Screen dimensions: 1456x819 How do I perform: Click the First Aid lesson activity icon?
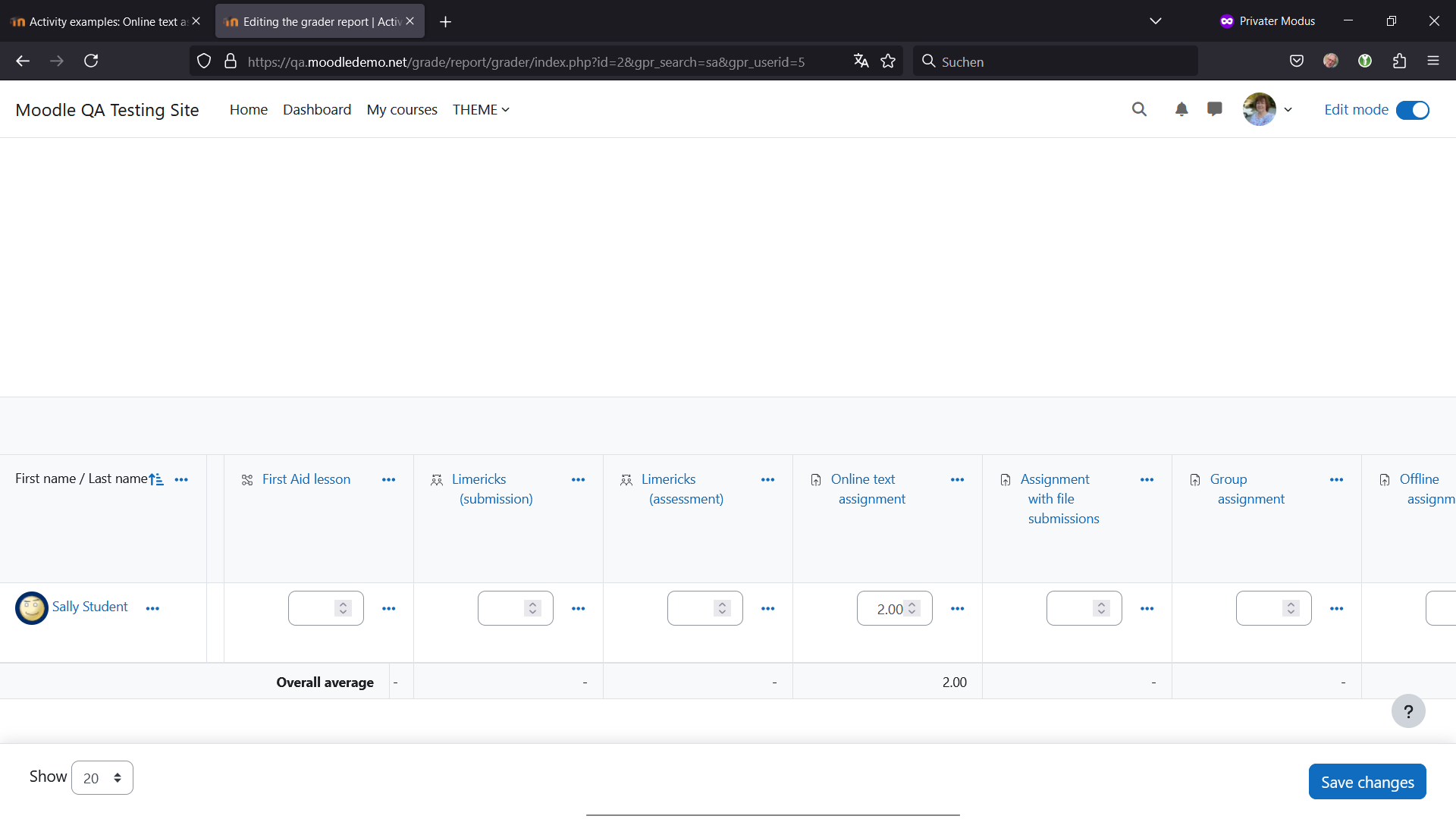pos(247,480)
